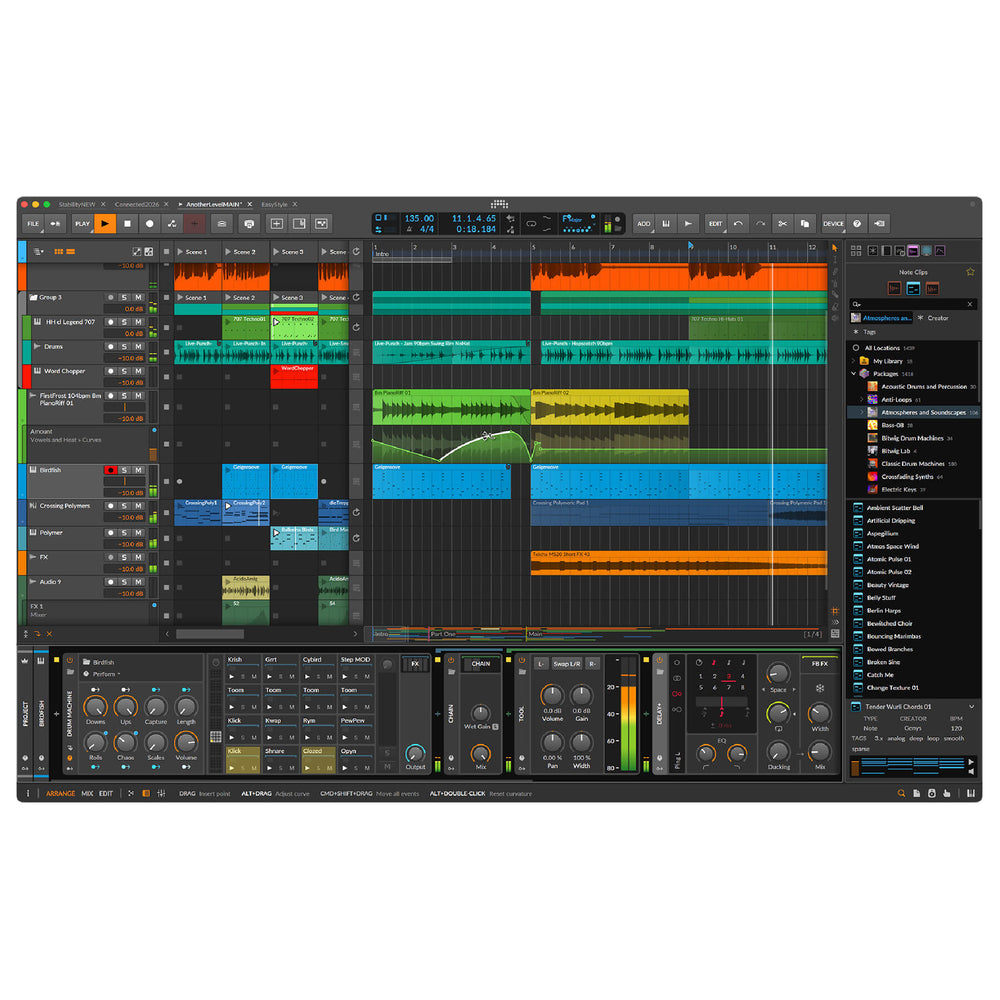Image resolution: width=1000 pixels, height=1000 pixels.
Task: Collapse the Group 3 folder track
Action: [x=33, y=297]
